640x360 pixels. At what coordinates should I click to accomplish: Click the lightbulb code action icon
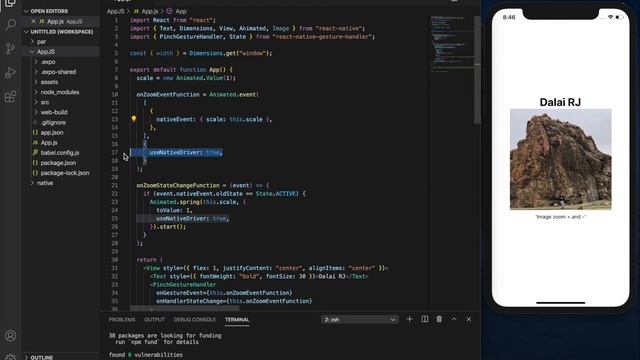click(x=133, y=119)
